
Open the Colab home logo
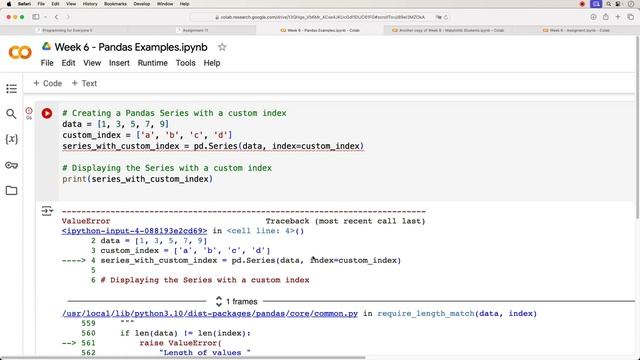point(20,52)
